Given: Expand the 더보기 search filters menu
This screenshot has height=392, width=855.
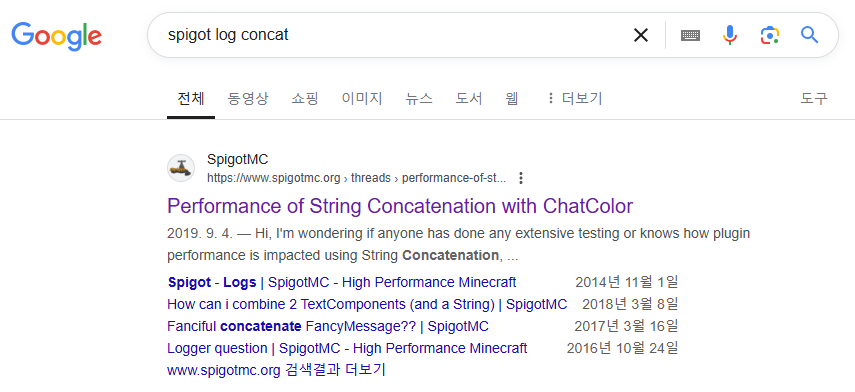Looking at the screenshot, I should 574,99.
